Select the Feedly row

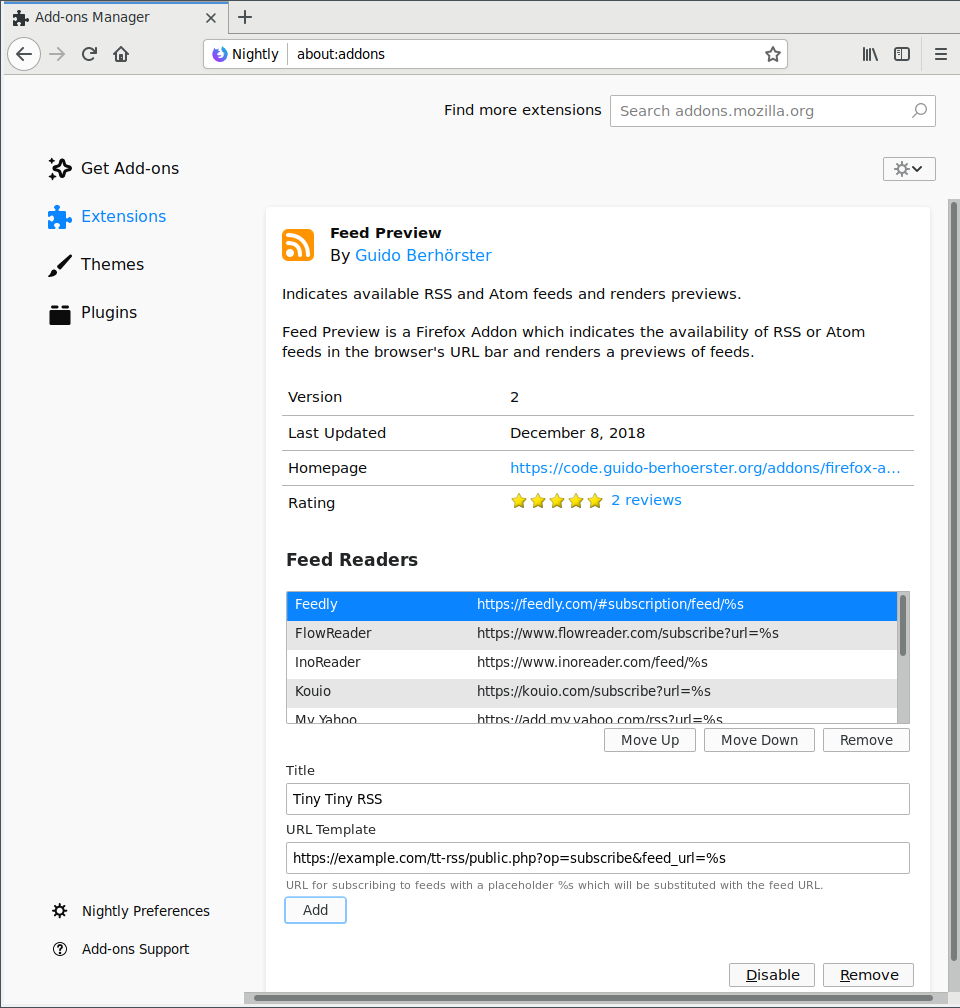point(592,605)
